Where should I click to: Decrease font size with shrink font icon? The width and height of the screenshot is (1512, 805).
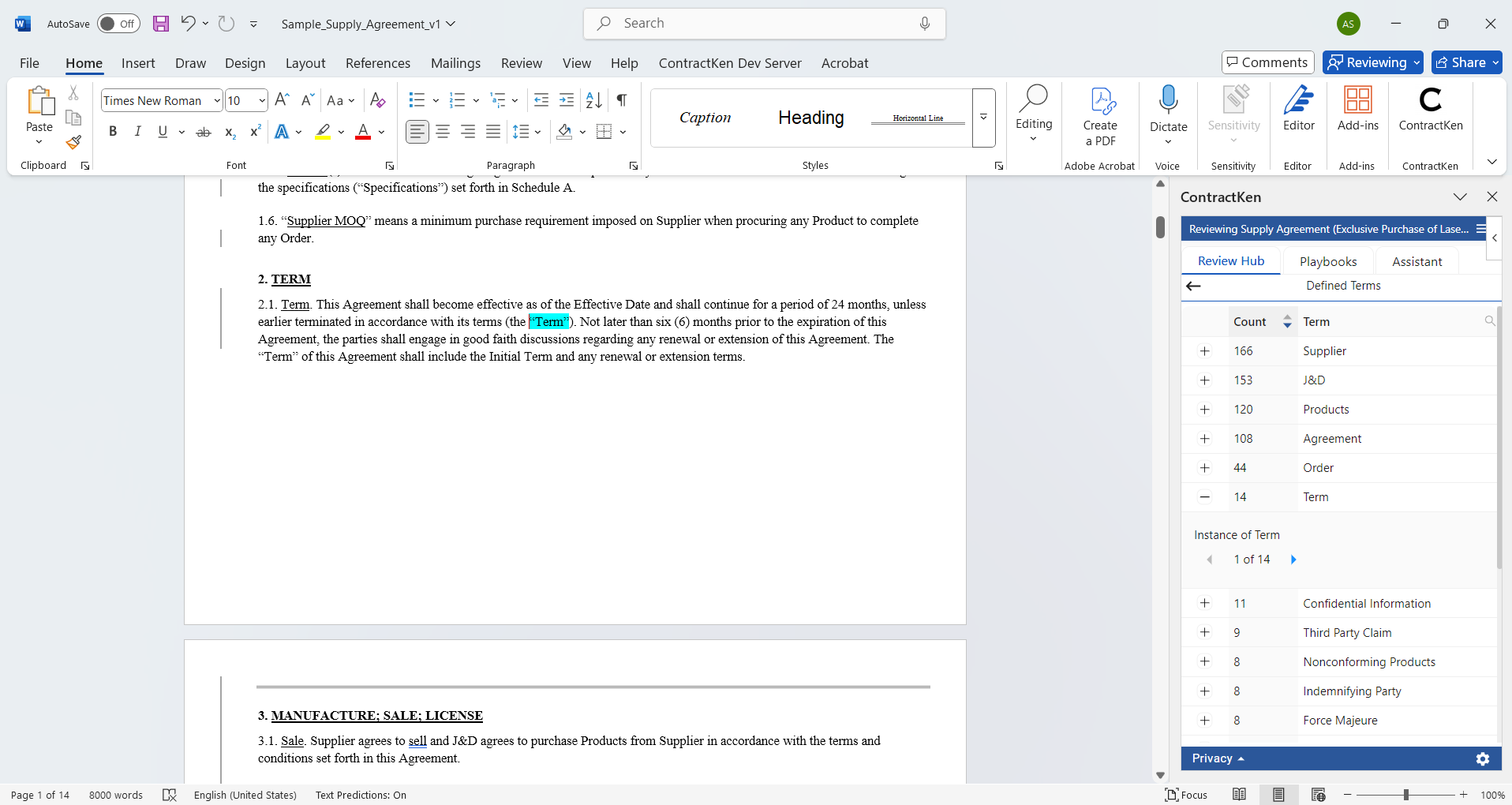(x=308, y=100)
